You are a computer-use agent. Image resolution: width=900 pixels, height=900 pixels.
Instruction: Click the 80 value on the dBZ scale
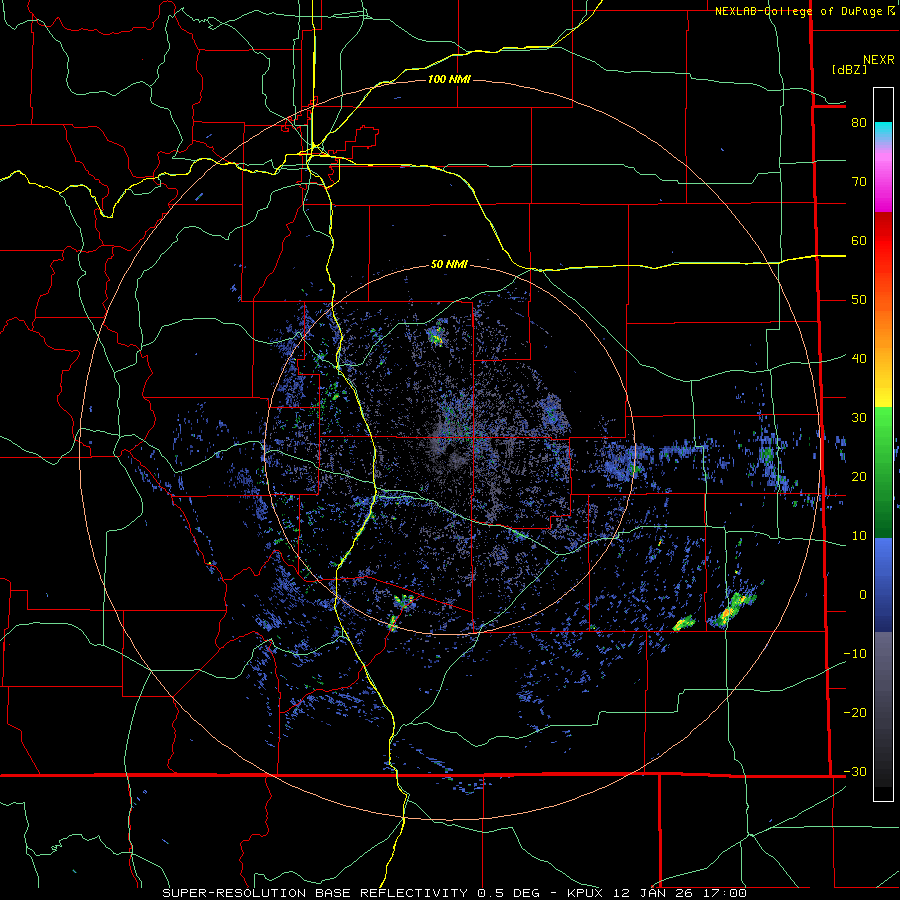point(859,123)
